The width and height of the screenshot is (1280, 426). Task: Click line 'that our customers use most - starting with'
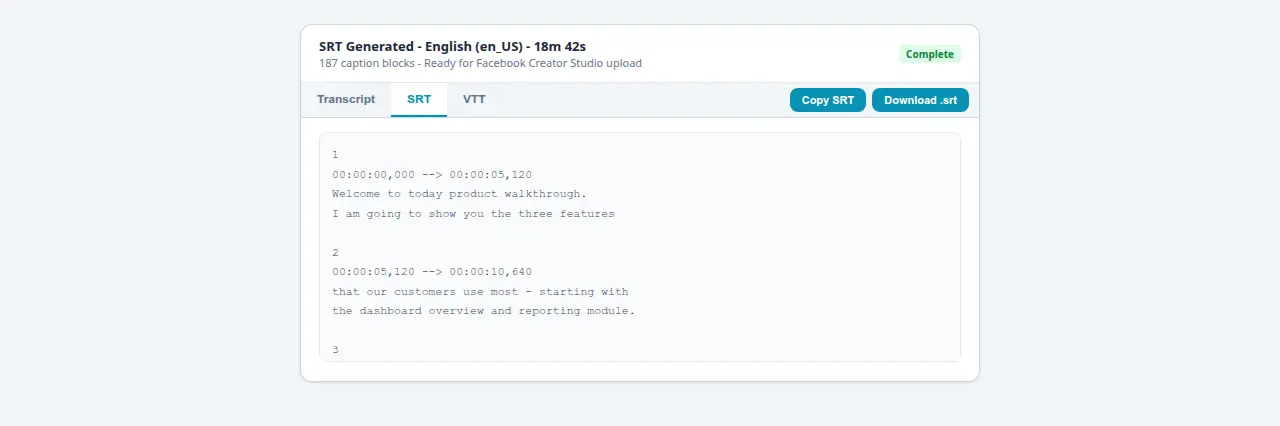click(x=480, y=292)
